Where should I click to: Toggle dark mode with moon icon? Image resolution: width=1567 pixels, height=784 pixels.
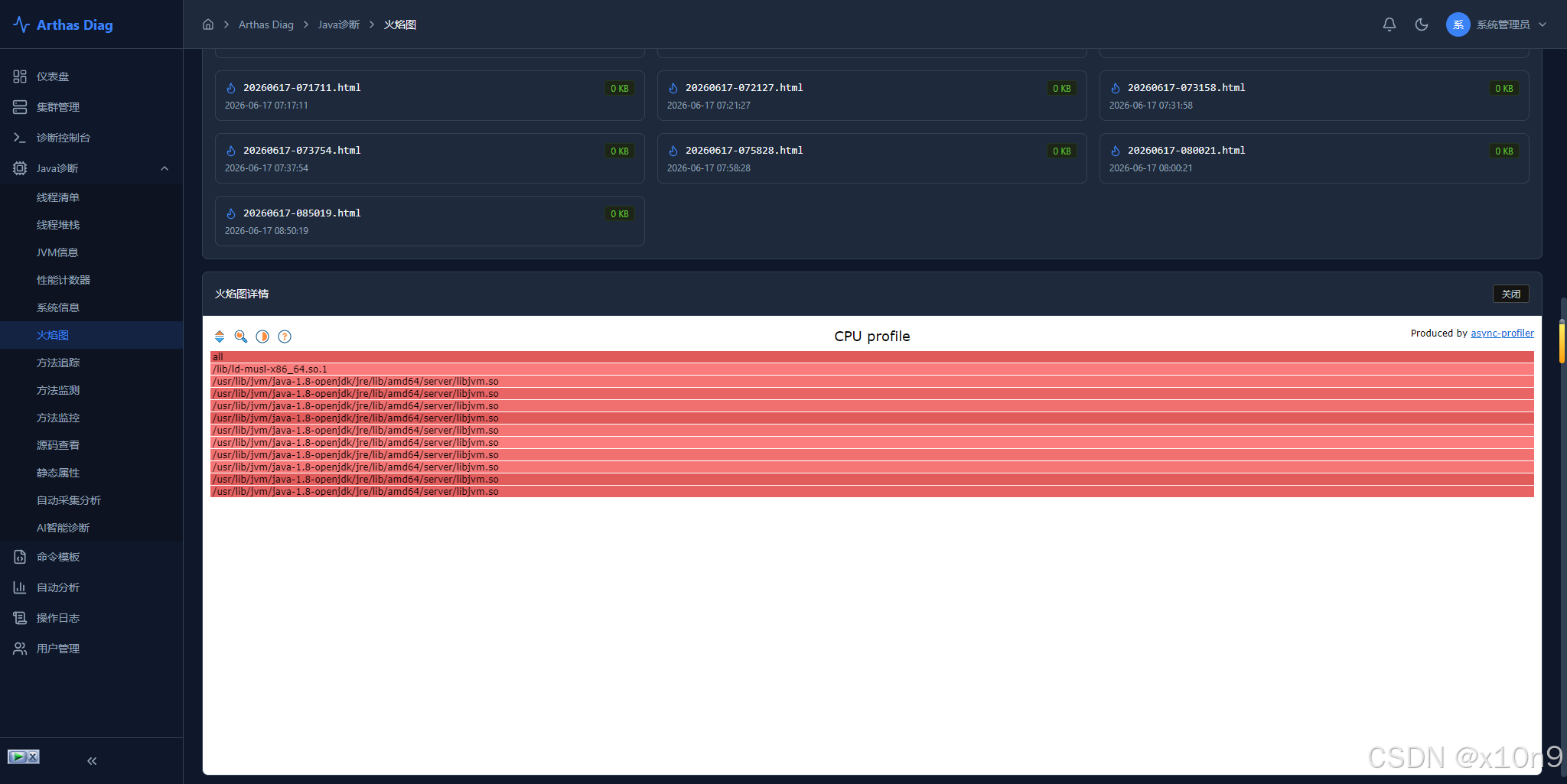1422,24
